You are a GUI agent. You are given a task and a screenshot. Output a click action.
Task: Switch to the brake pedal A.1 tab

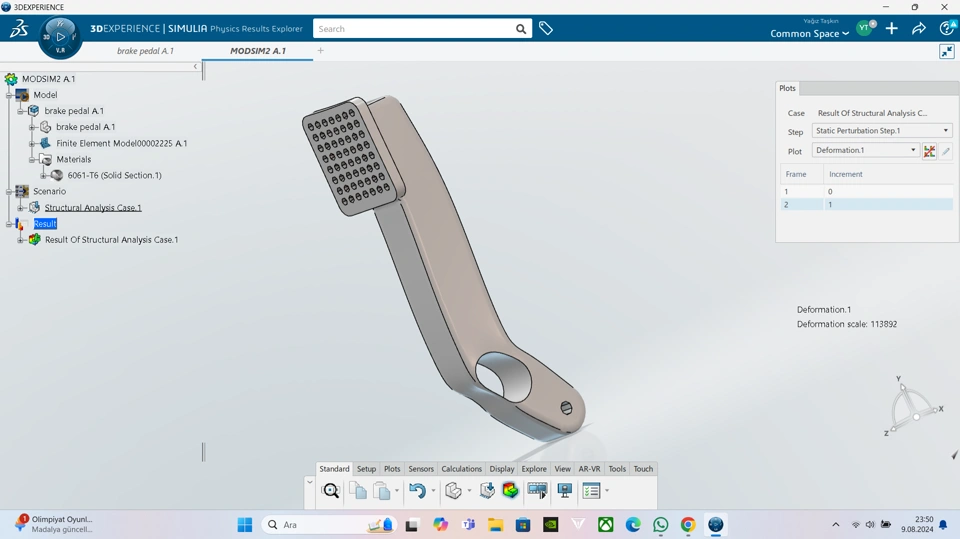tap(145, 51)
